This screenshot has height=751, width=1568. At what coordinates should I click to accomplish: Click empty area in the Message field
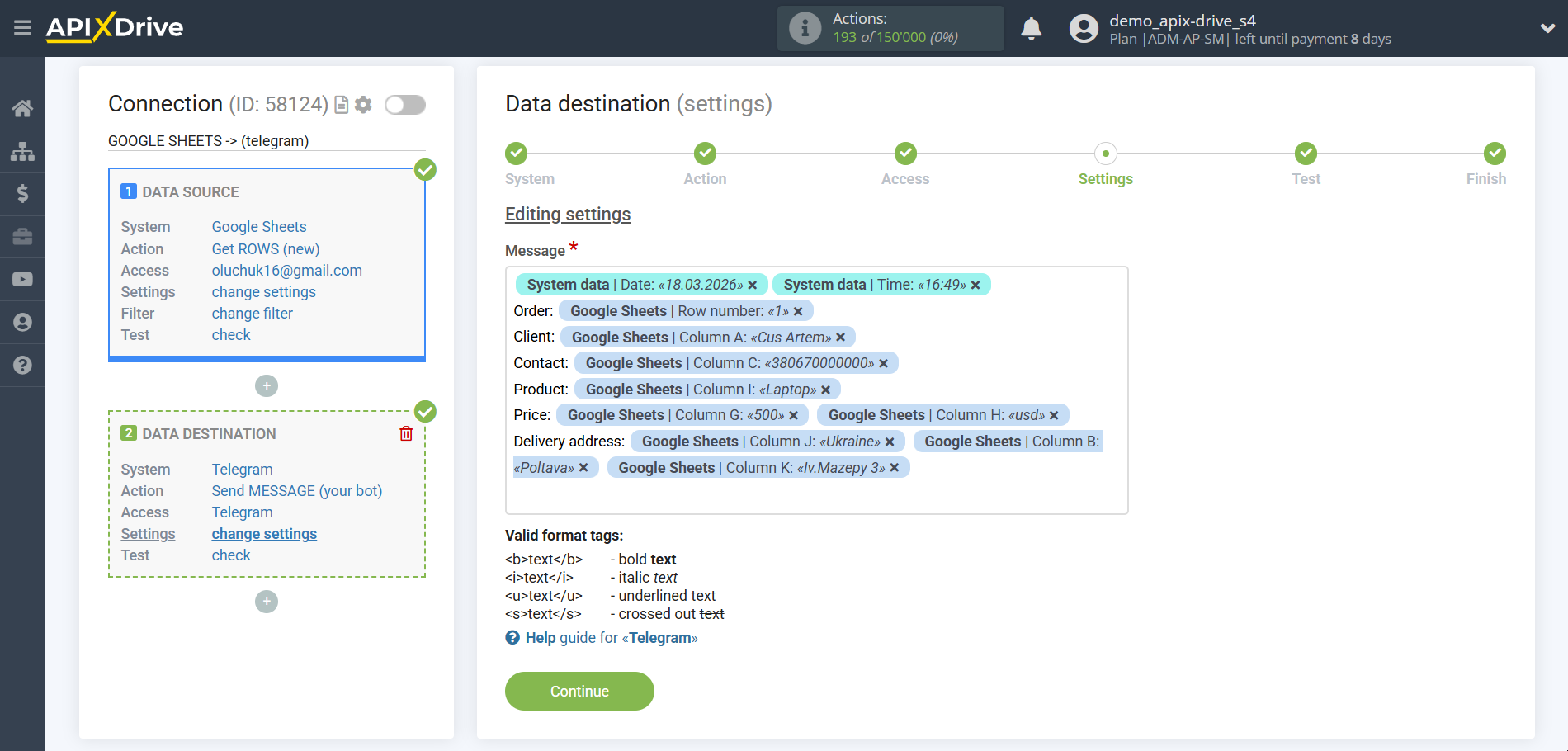(x=815, y=495)
